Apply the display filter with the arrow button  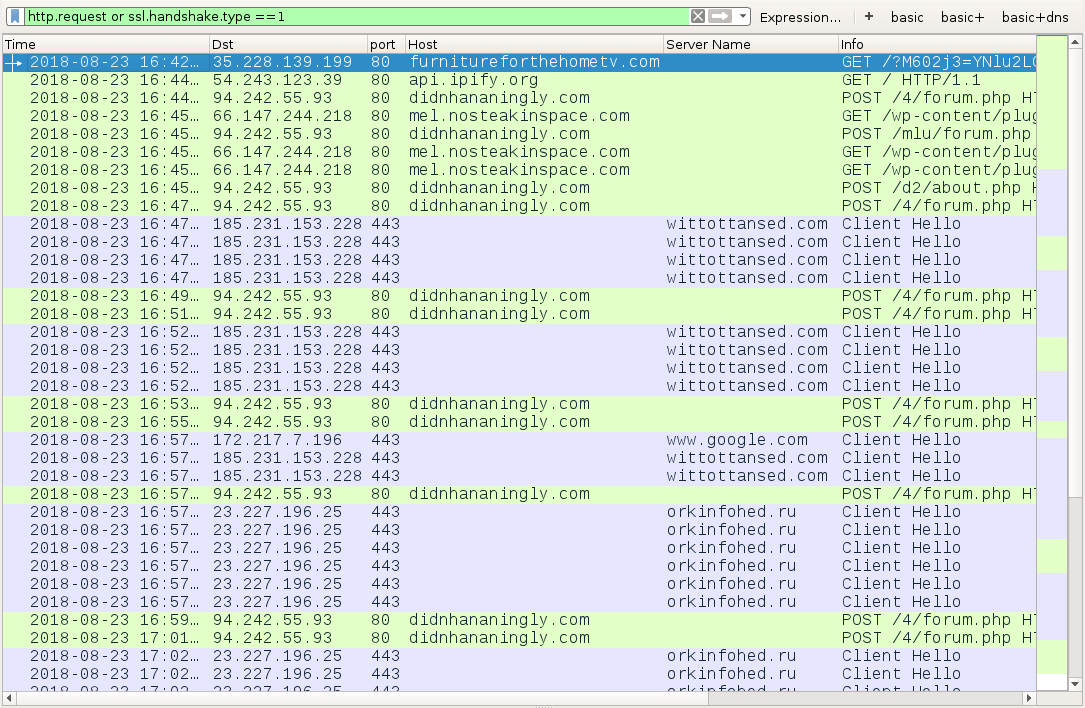pyautogui.click(x=720, y=17)
